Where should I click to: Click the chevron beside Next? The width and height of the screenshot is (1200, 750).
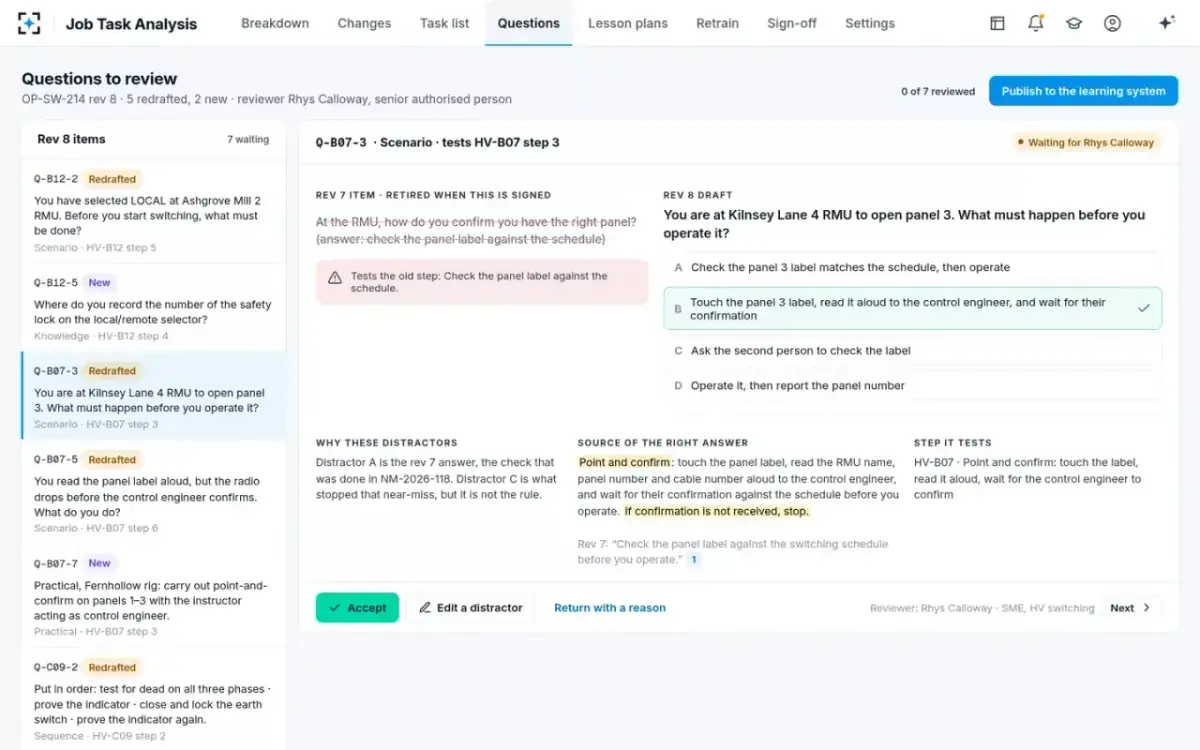[x=1147, y=608]
